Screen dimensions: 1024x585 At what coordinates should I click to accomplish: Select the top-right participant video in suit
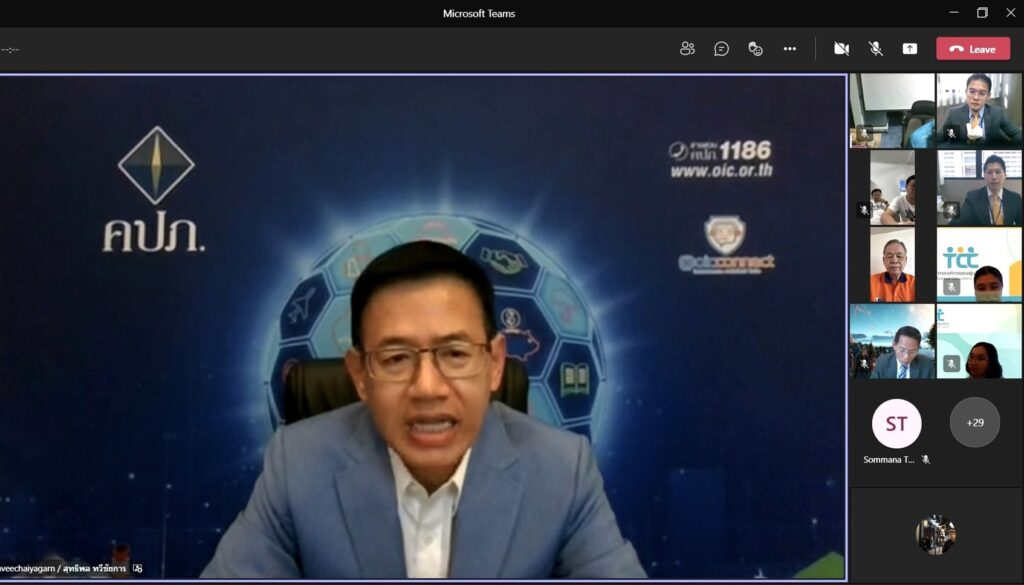pos(979,110)
